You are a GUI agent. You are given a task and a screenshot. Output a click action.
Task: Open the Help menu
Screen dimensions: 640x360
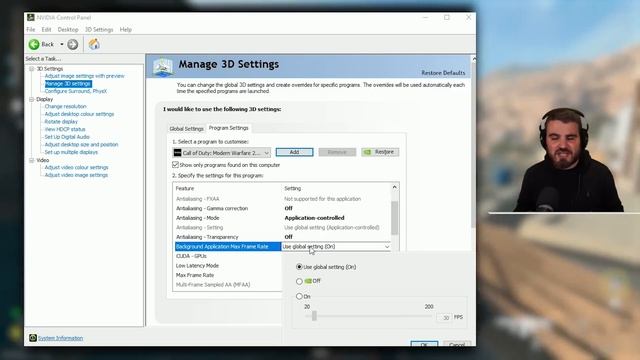[126, 29]
